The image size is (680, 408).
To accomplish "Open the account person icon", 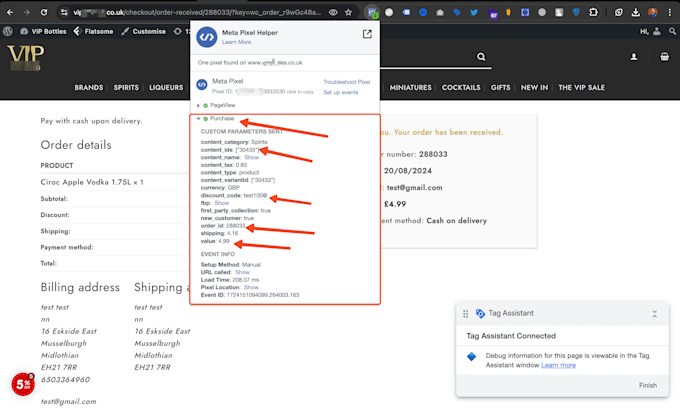I will (634, 57).
